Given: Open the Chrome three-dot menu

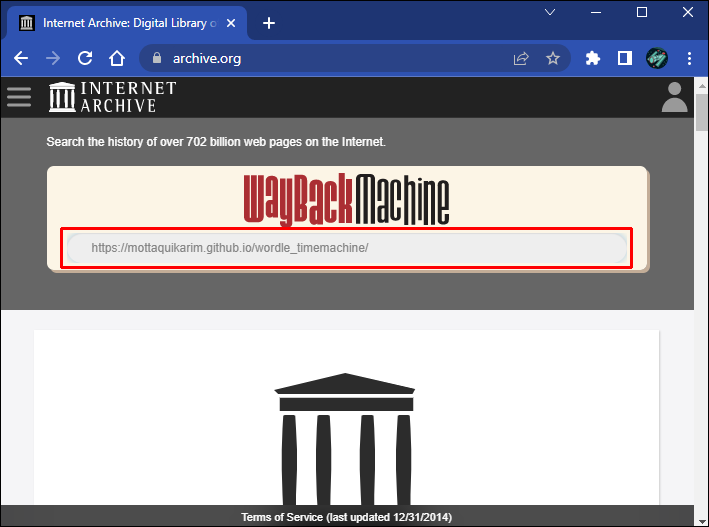Looking at the screenshot, I should (x=689, y=58).
